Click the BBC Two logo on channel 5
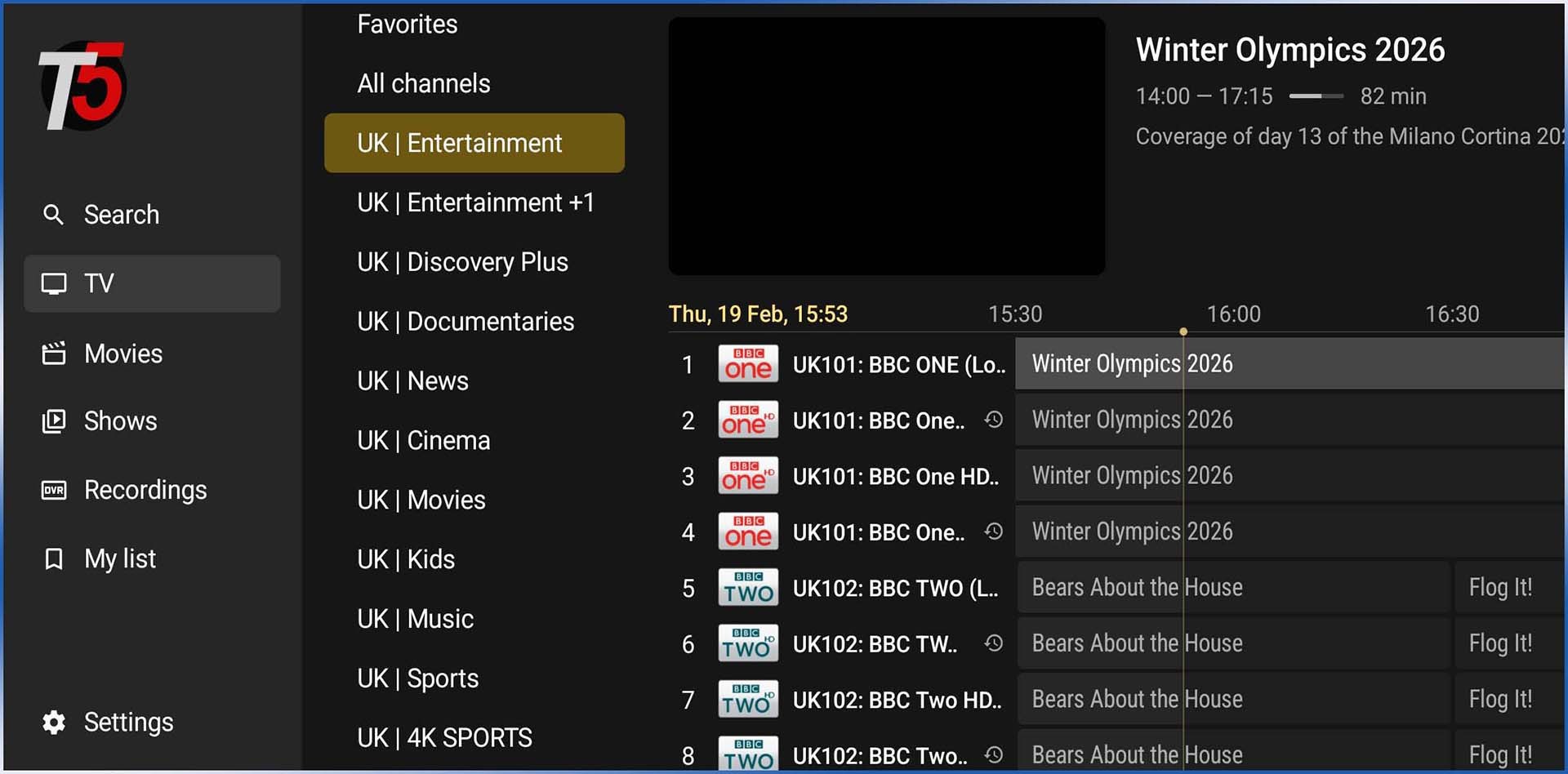 coord(747,588)
